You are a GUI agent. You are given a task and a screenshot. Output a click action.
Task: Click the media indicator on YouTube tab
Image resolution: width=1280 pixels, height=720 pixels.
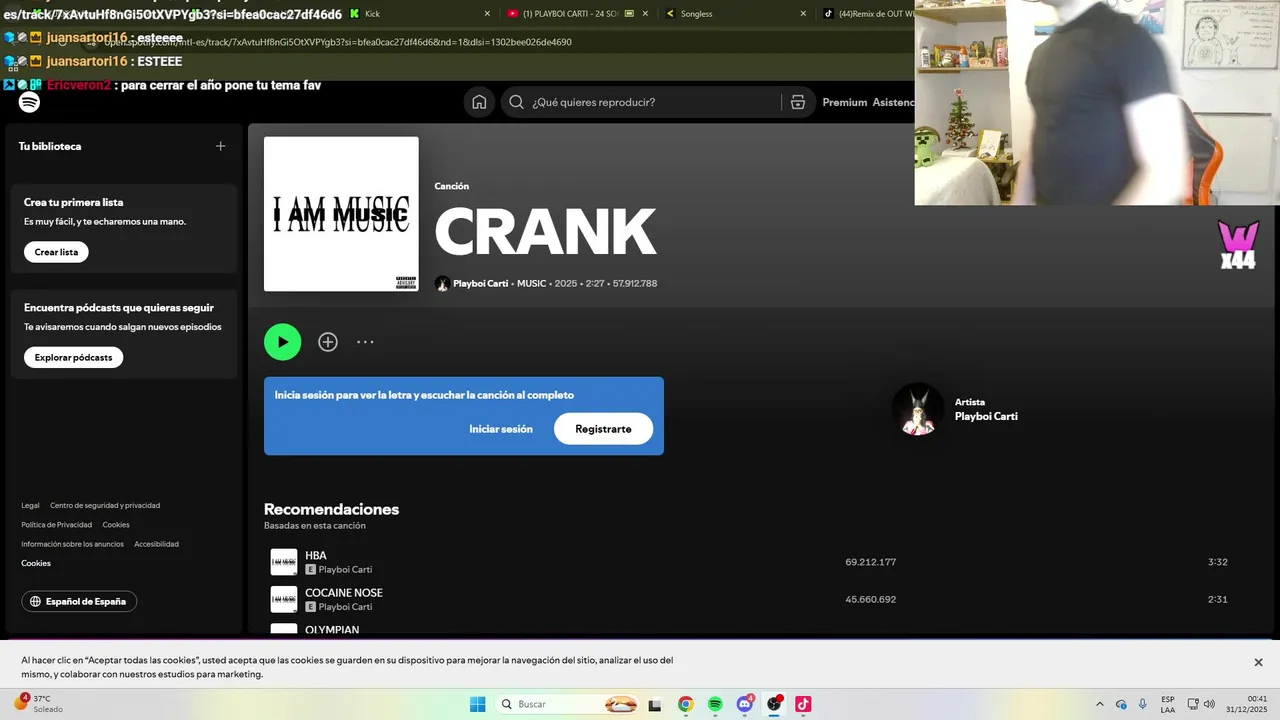pyautogui.click(x=629, y=14)
